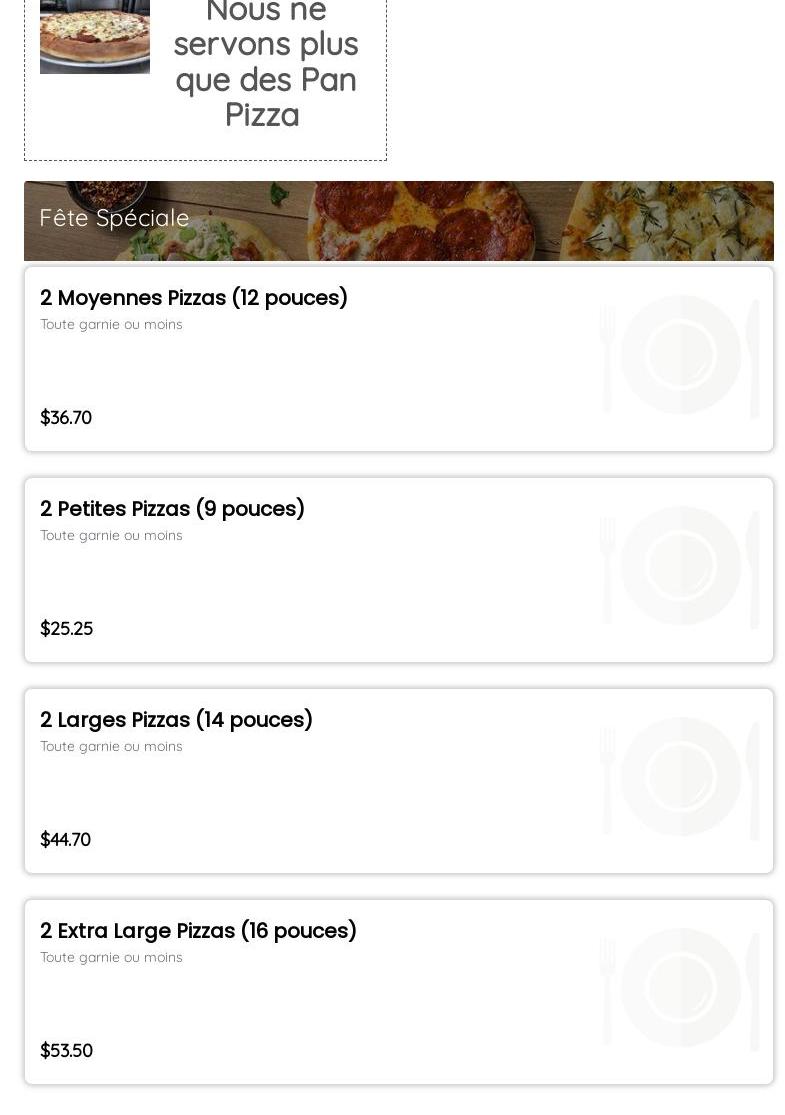Image resolution: width=785 pixels, height=1115 pixels.
Task: Click the plate placeholder icon for 2 Petites Pizzas
Action: 680,566
